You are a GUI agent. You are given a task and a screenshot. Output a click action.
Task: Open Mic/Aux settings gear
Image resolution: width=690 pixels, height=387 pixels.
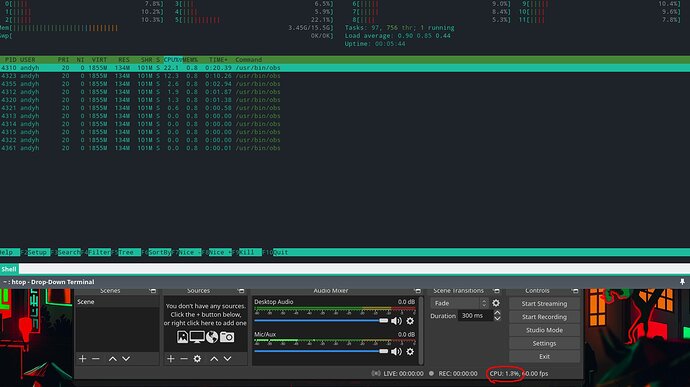[410, 351]
